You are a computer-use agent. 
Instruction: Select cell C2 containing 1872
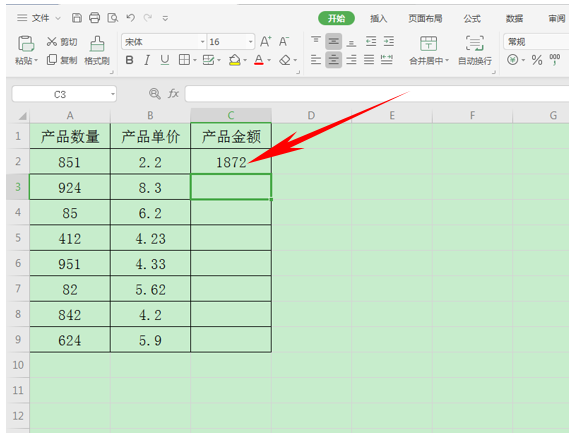coord(231,161)
